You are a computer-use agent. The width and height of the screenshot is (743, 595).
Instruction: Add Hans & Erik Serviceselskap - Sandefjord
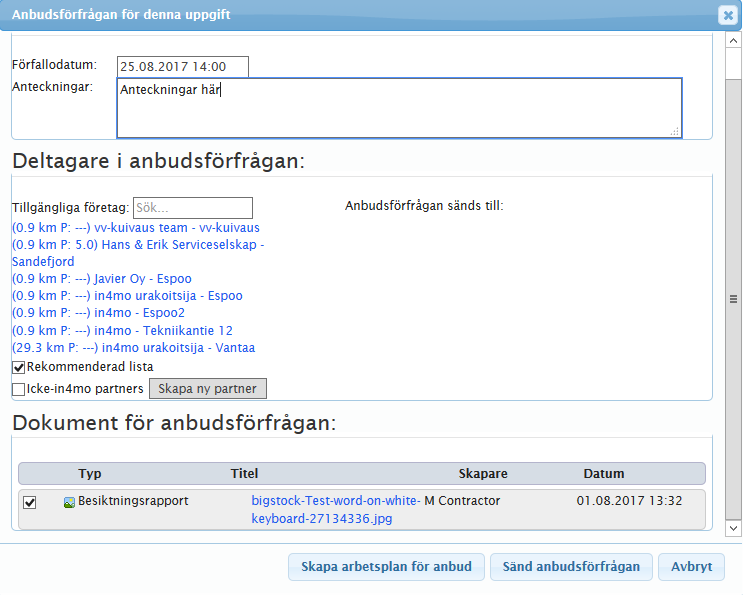(x=138, y=245)
